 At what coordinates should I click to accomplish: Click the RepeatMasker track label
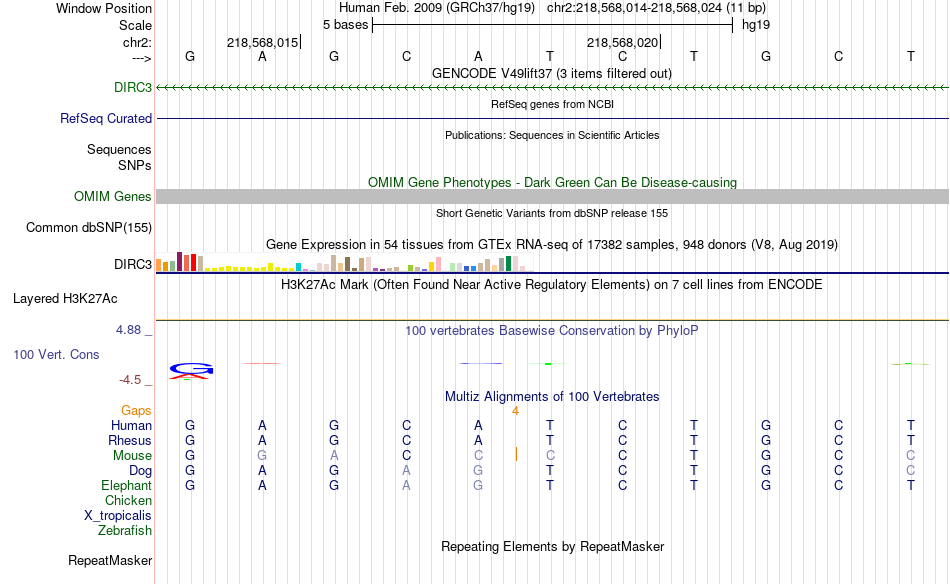click(110, 561)
